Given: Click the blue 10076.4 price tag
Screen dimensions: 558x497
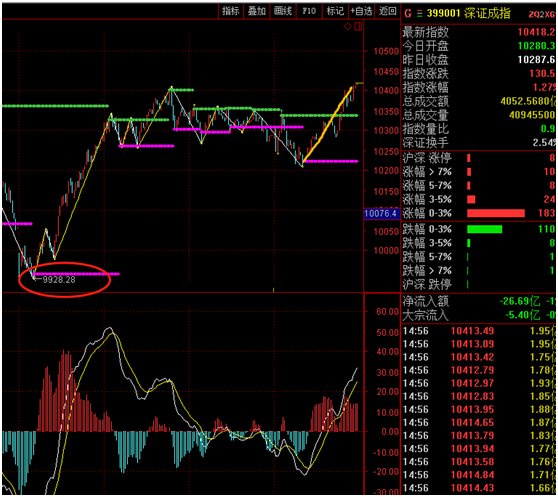Looking at the screenshot, I should (x=381, y=213).
